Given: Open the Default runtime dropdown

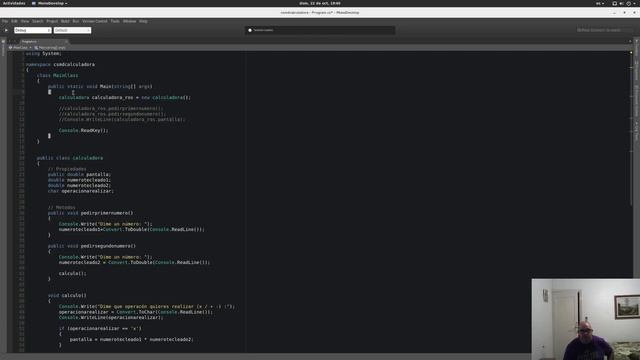Looking at the screenshot, I should coord(72,30).
